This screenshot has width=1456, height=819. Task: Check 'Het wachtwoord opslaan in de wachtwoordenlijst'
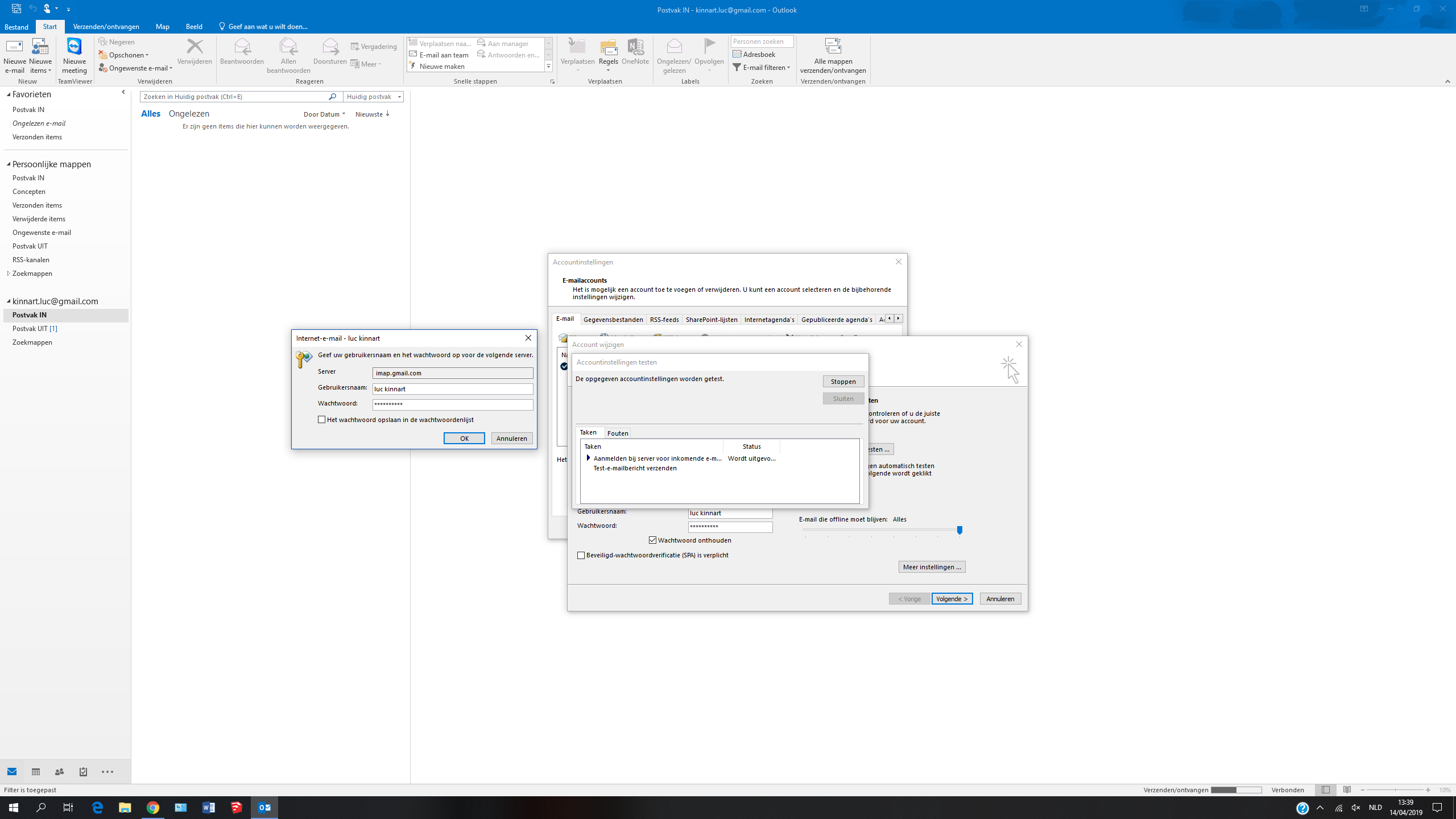tap(322, 420)
